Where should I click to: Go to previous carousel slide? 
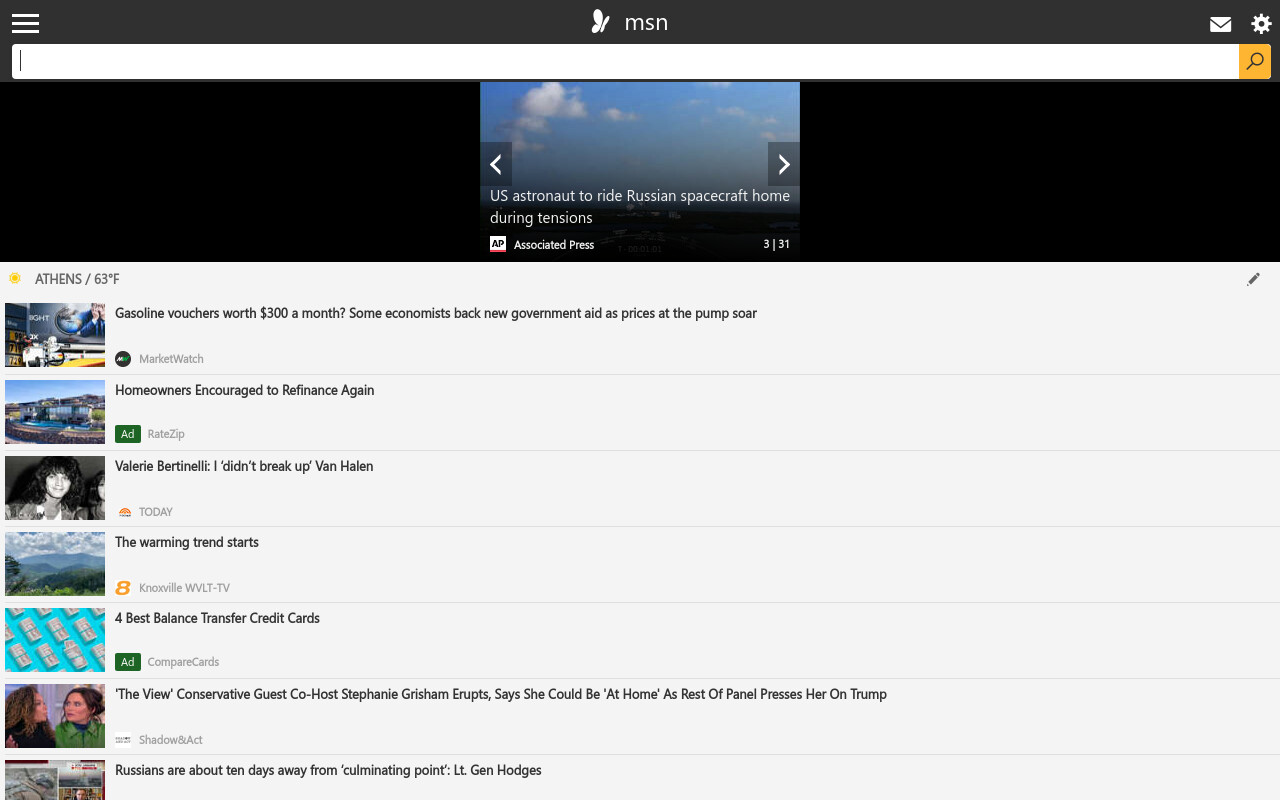(496, 164)
